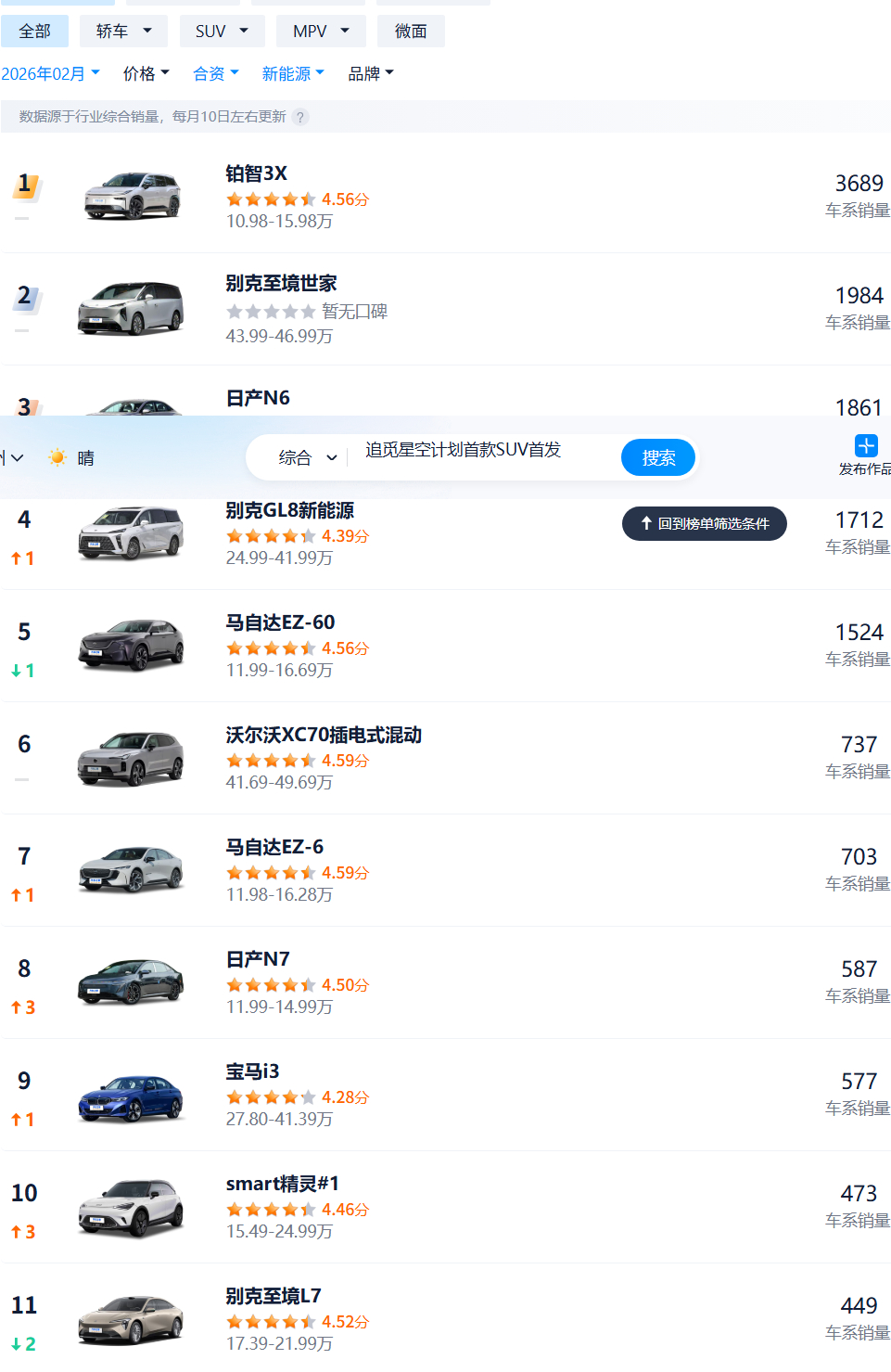Image resolution: width=891 pixels, height=1372 pixels.
Task: Open 铂智3X car title link
Action: (257, 173)
